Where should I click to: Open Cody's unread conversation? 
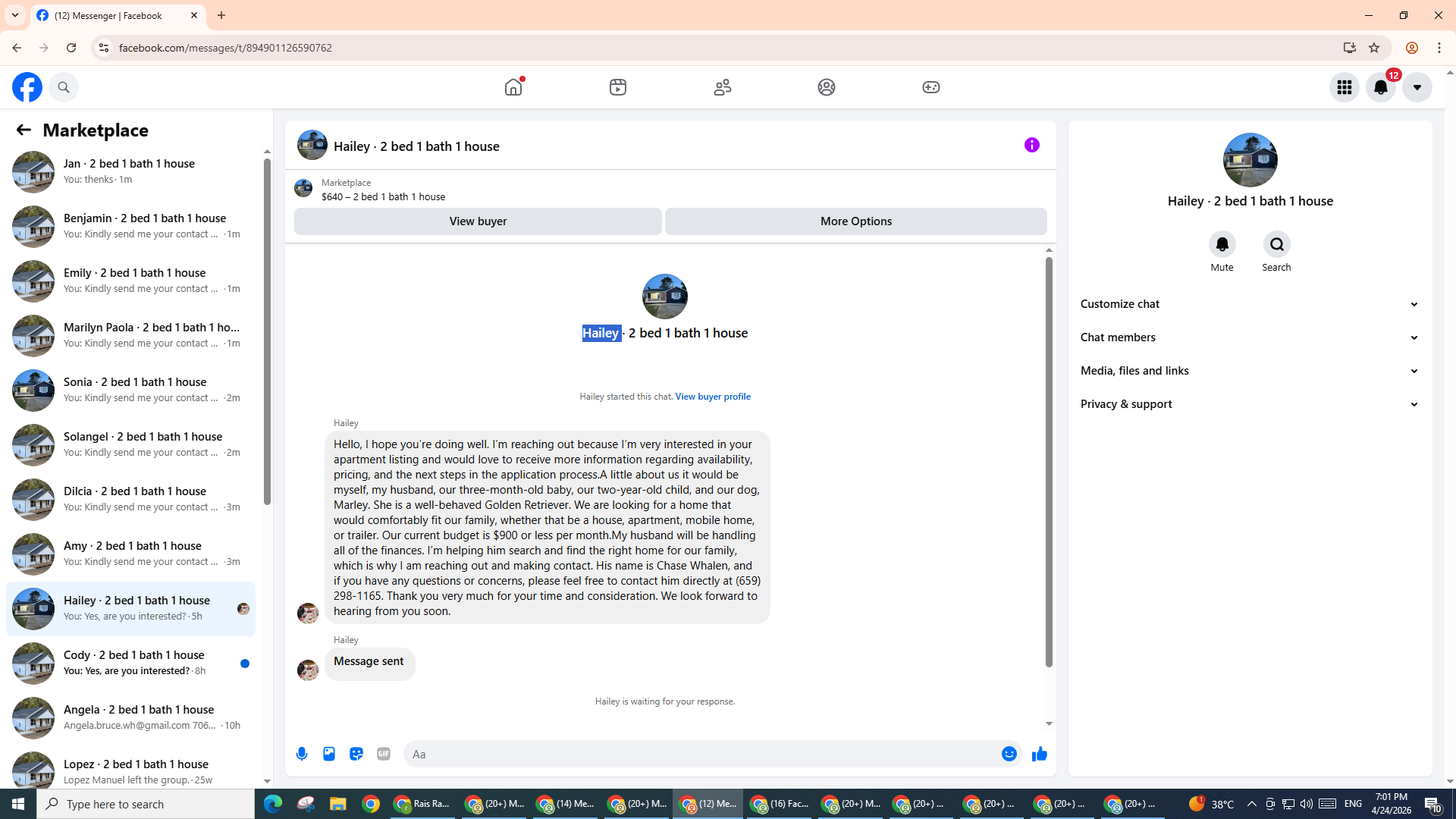[x=130, y=663]
